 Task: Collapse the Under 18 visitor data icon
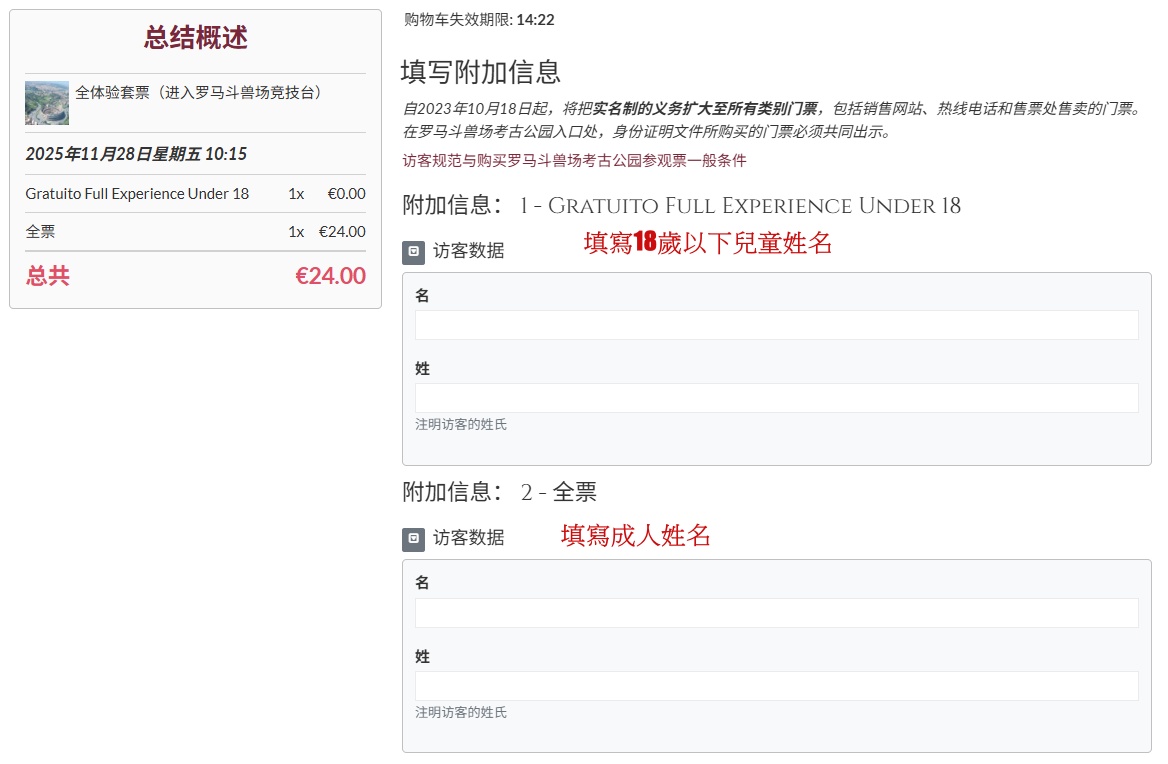[x=414, y=252]
